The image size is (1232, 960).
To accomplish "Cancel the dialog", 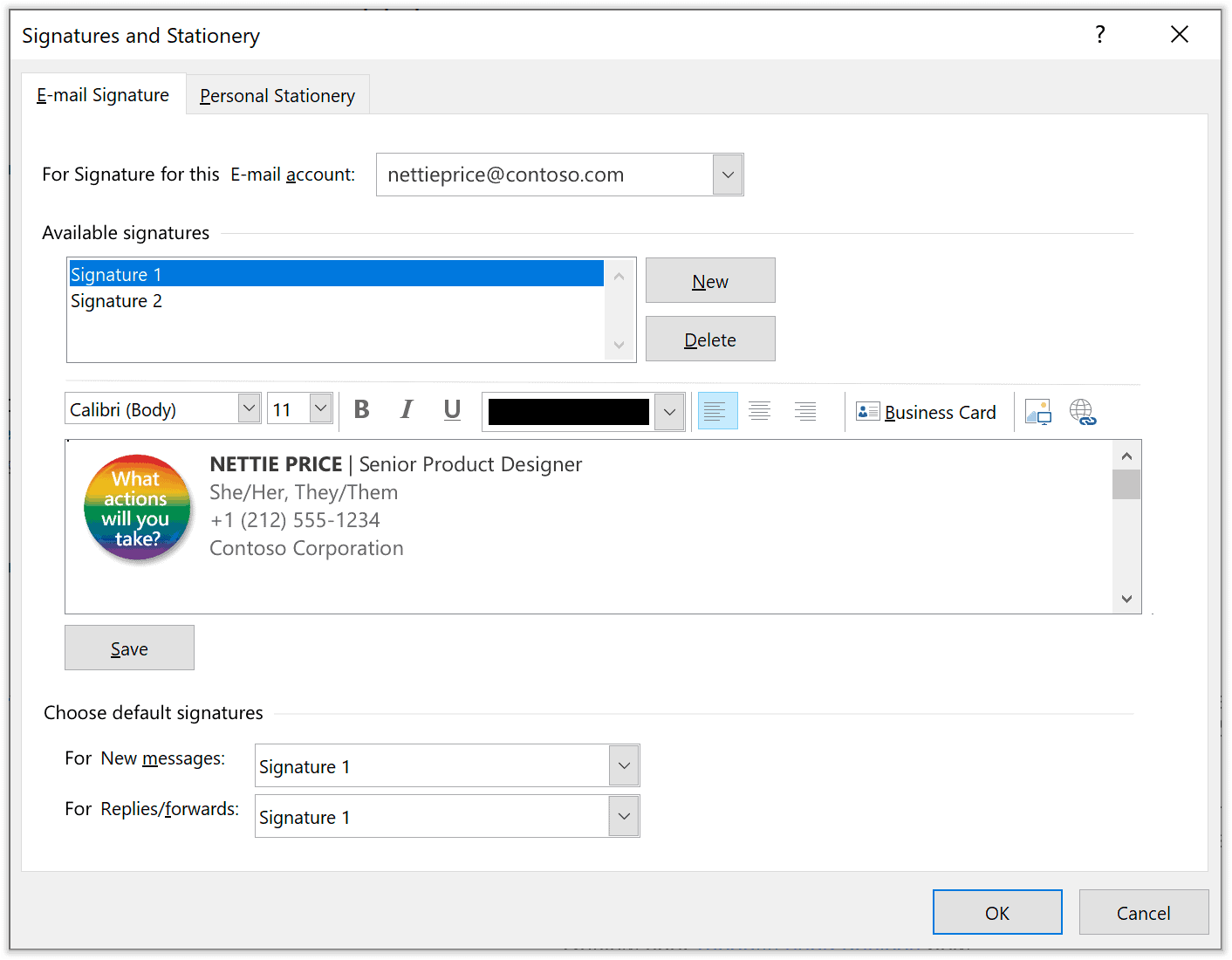I will [x=1144, y=912].
